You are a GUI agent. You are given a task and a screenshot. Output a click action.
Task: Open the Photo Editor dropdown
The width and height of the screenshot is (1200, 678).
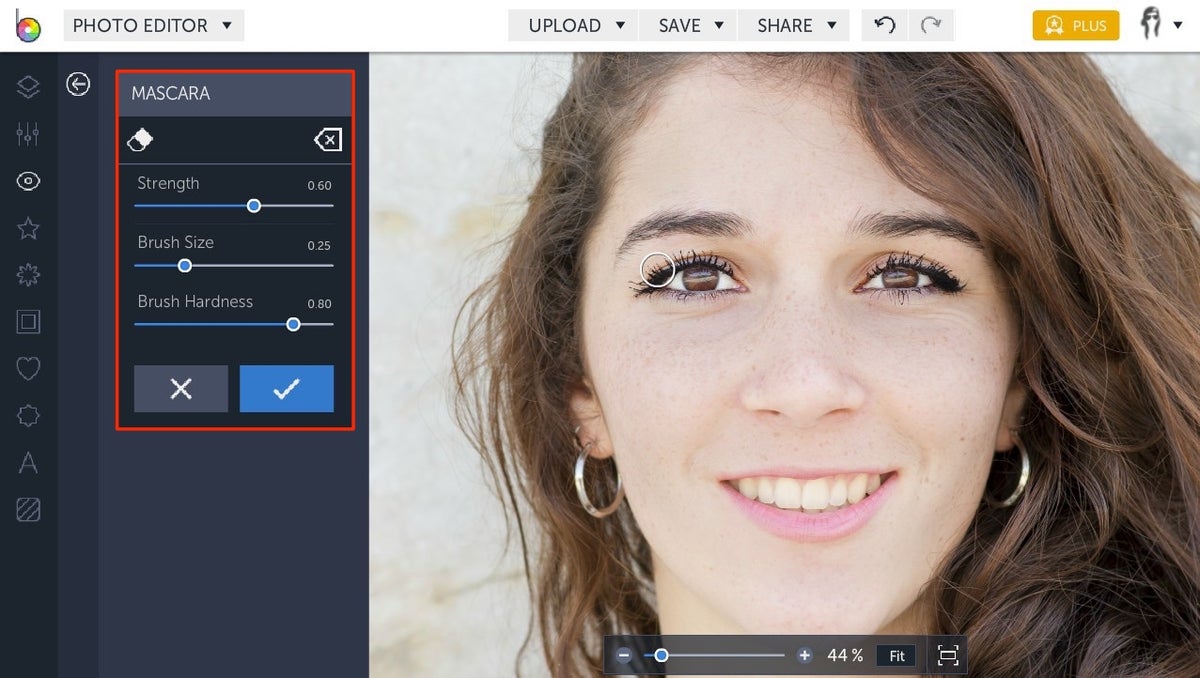tap(153, 25)
